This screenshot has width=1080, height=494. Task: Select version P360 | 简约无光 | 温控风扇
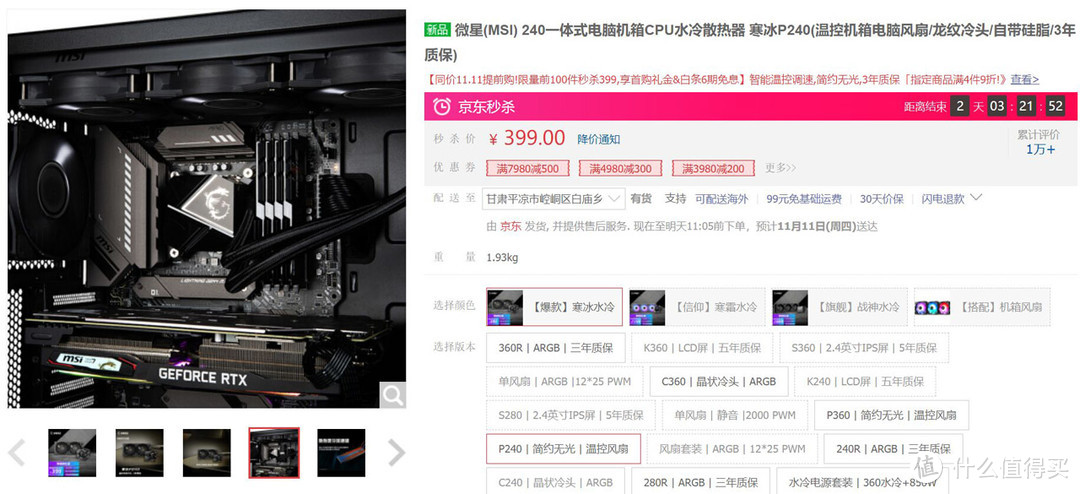click(891, 415)
